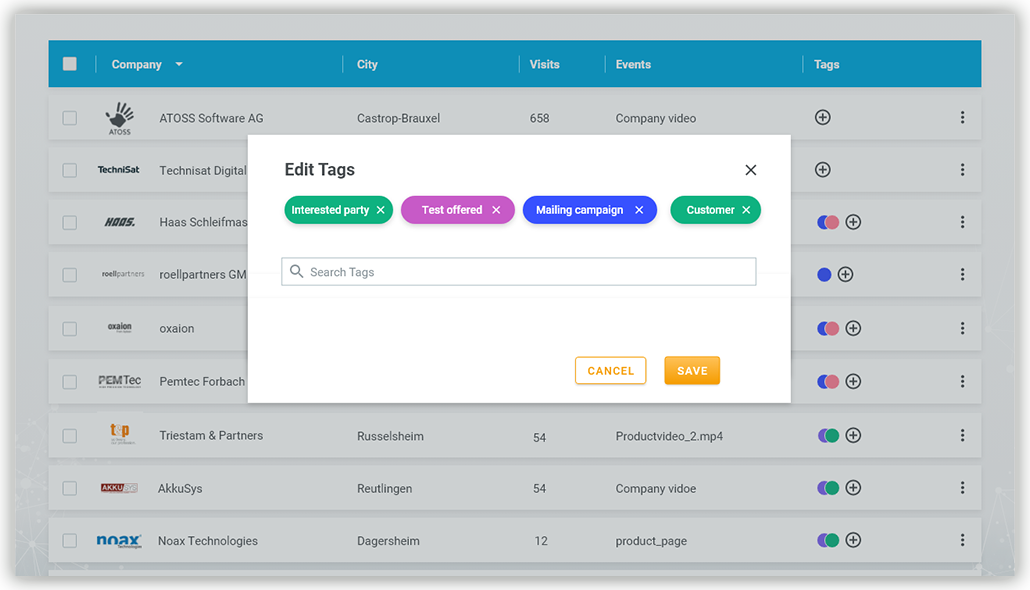Open more options for Triestam & Partners
The width and height of the screenshot is (1030, 590).
962,435
